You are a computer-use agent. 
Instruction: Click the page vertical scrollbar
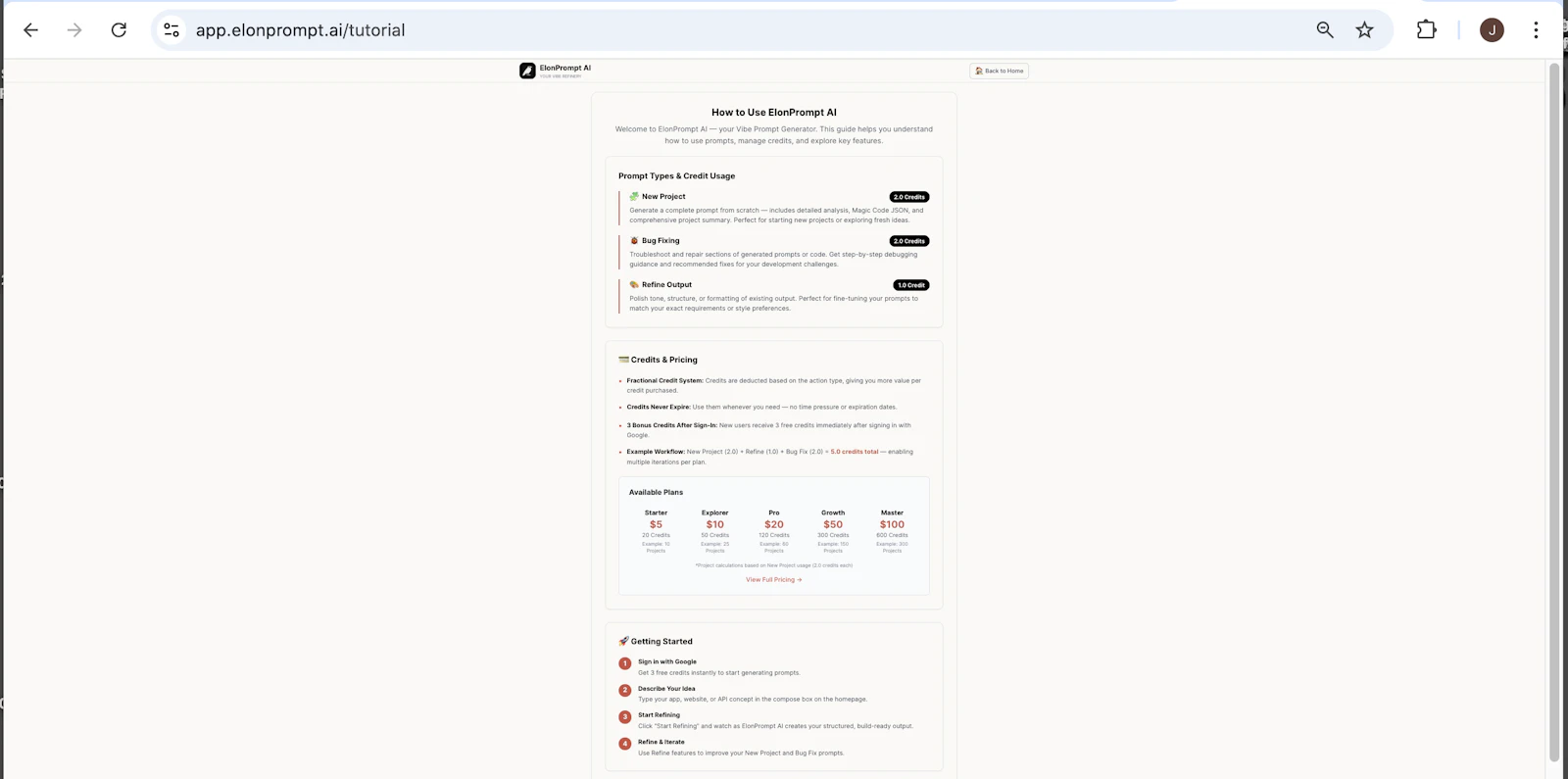pyautogui.click(x=1553, y=412)
